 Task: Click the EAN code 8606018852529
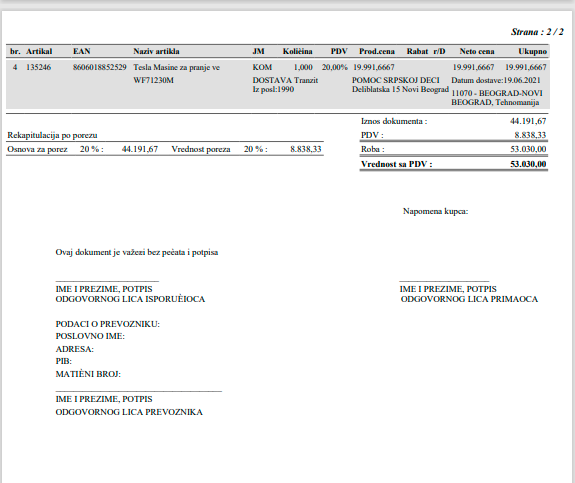click(x=99, y=67)
